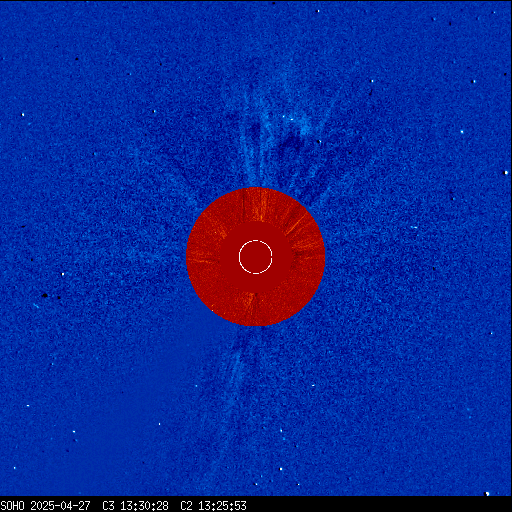Click the white circle marking the solar disk
512x512 pixels.
(256, 257)
